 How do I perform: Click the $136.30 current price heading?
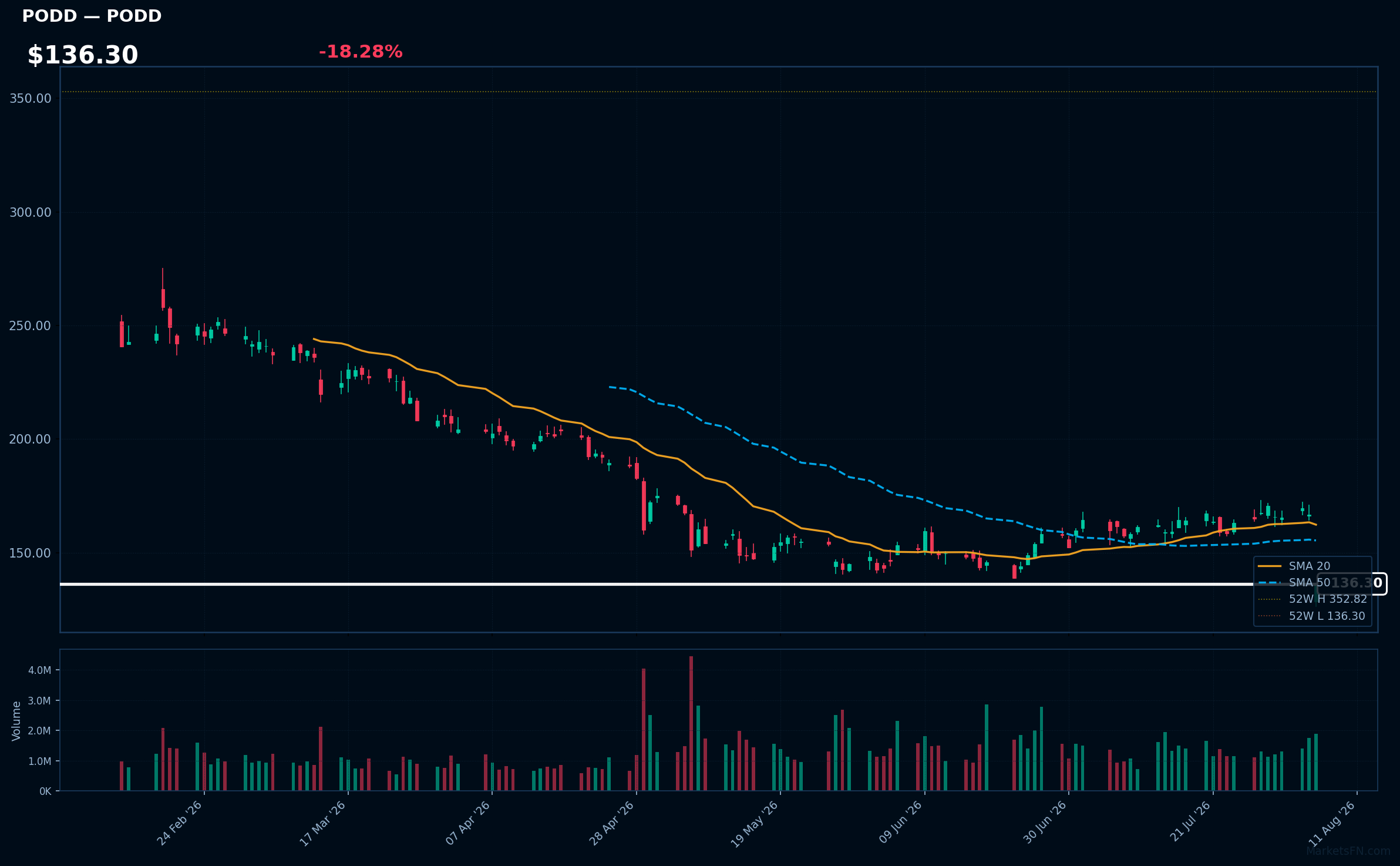coord(83,55)
